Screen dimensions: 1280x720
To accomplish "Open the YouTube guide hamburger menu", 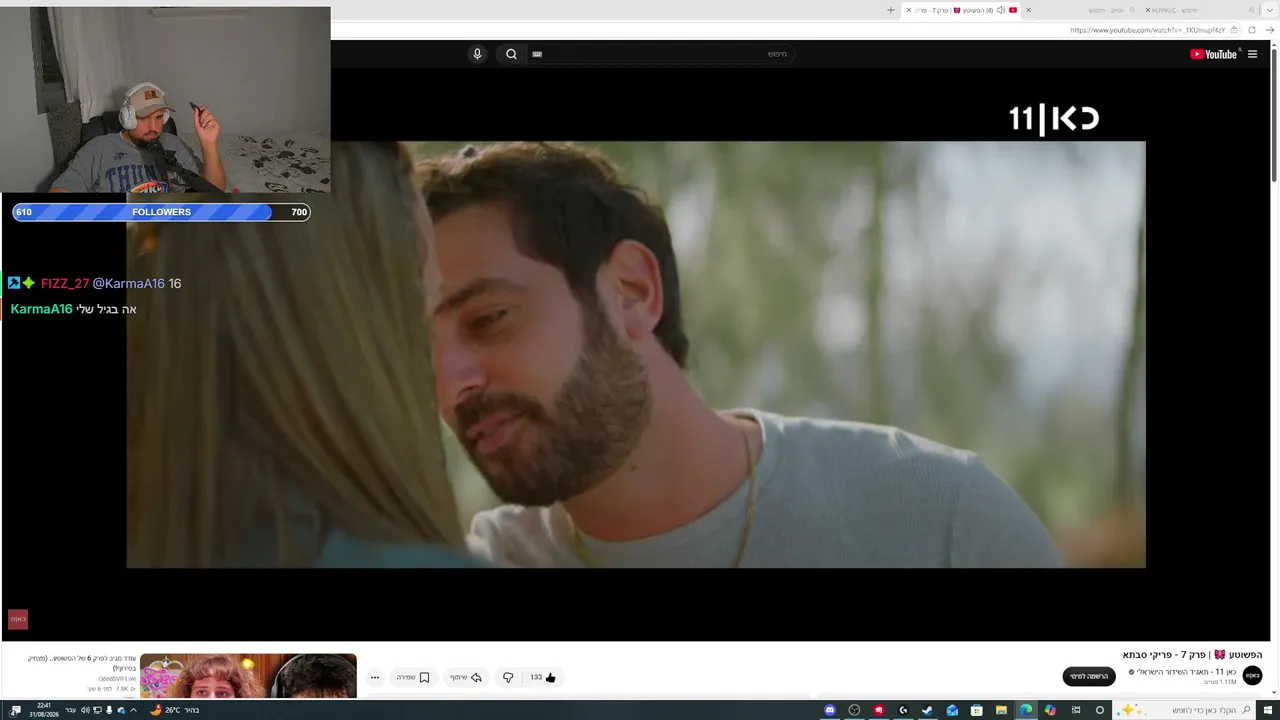I will point(1252,54).
